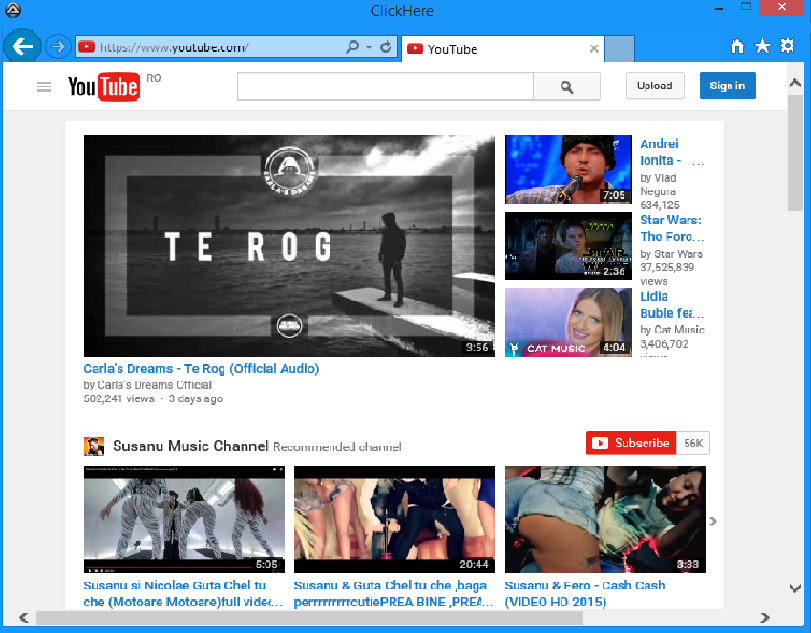Open the browser Home icon

tap(737, 47)
